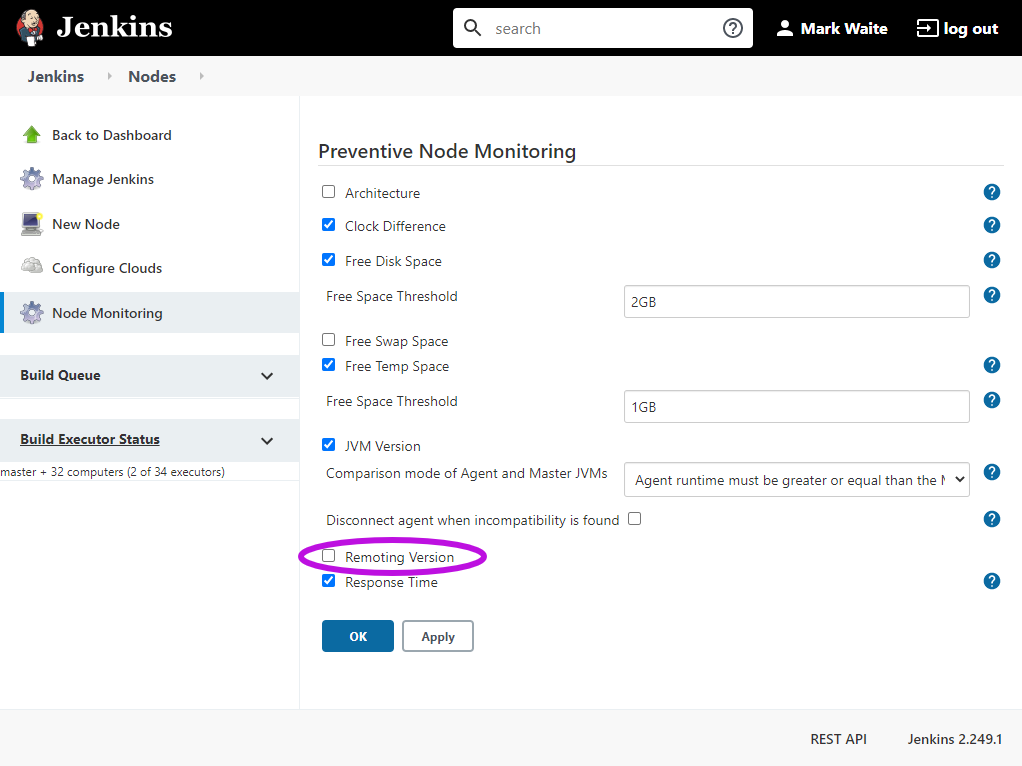
Task: Click the user profile icon beside Mark Waite
Action: click(785, 28)
